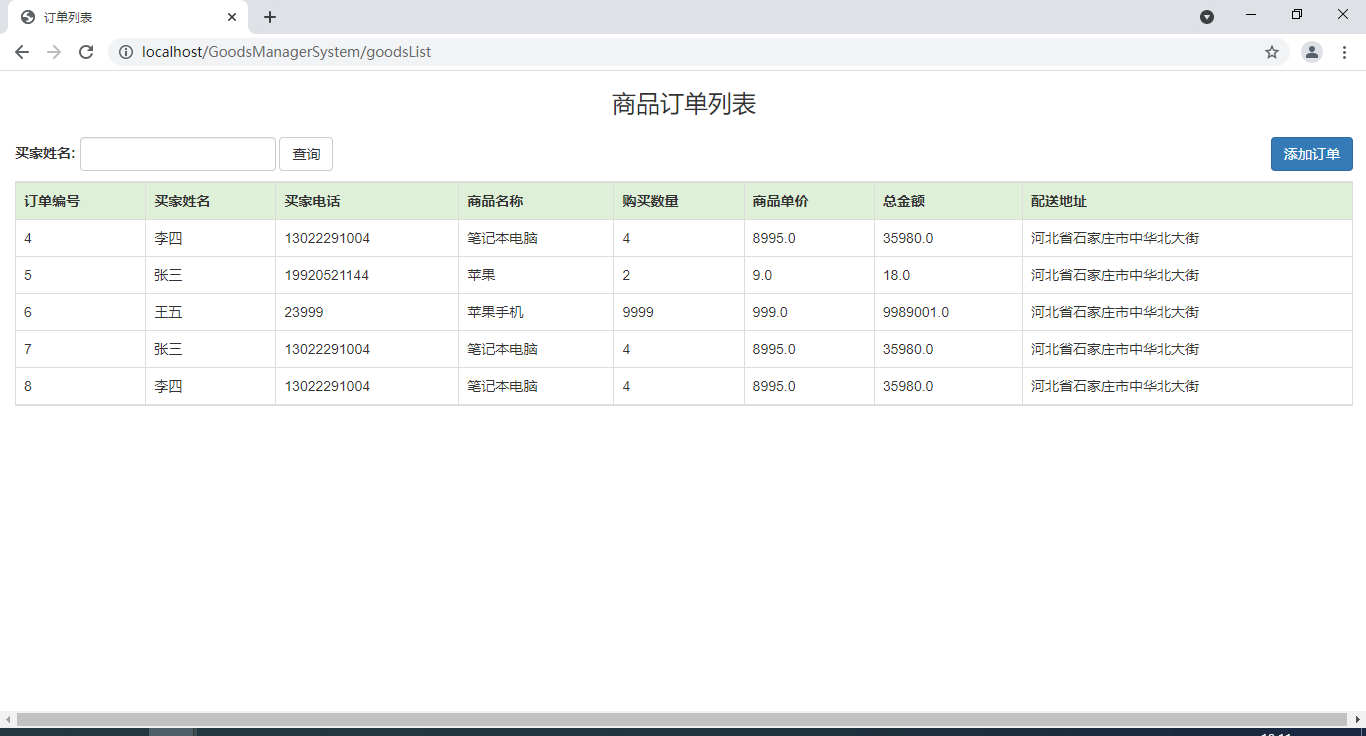The height and width of the screenshot is (736, 1366).
Task: Click buyer name 王五
Action: [x=168, y=312]
